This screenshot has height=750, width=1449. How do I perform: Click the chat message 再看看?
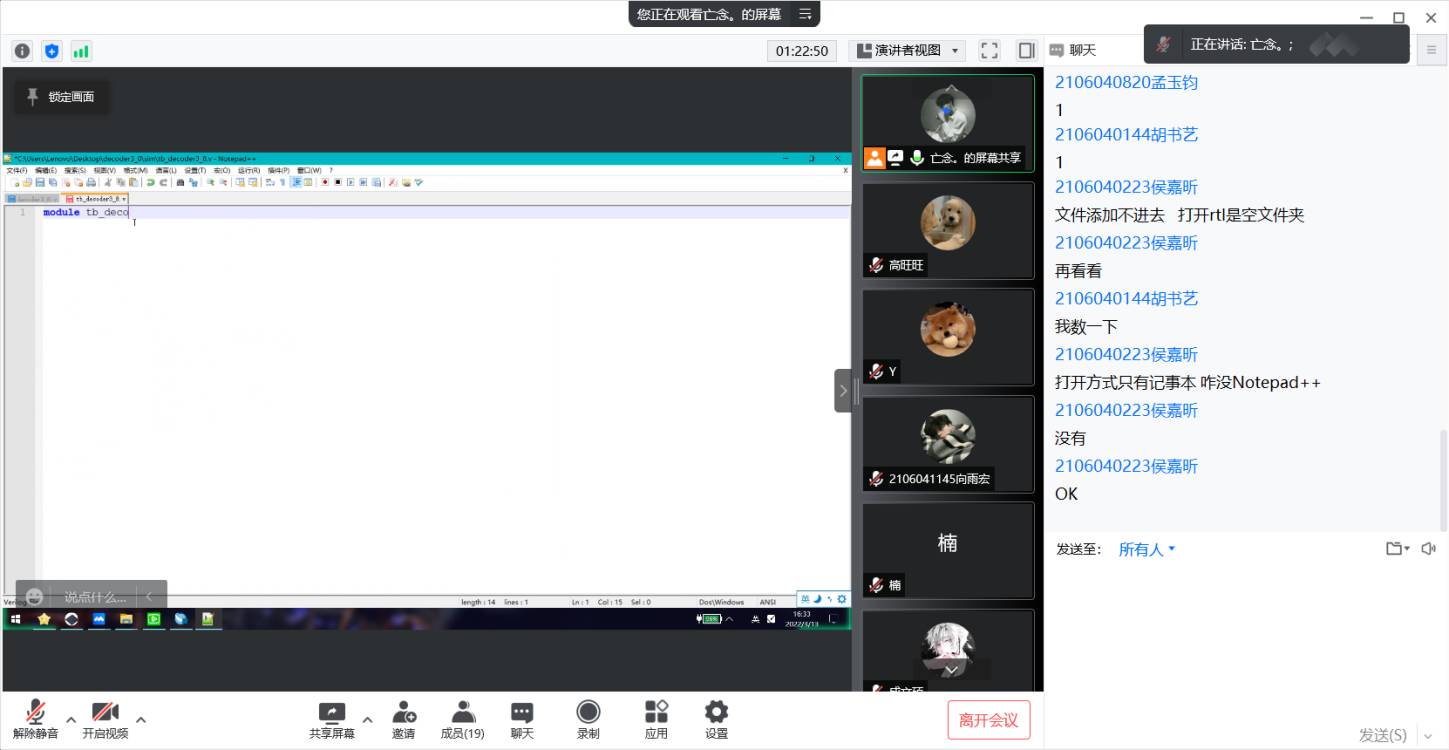[1078, 271]
